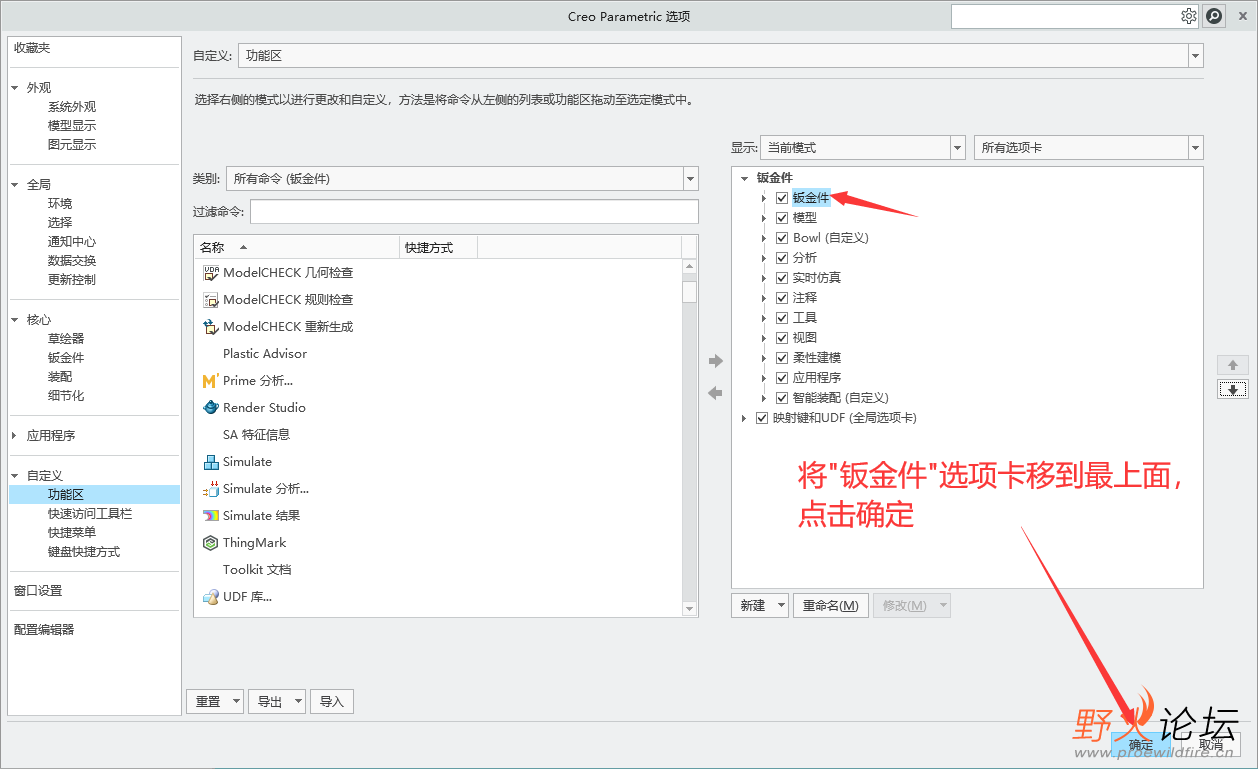Viewport: 1258px width, 769px height.
Task: Toggle the 柔性建模 checkbox
Action: point(782,358)
